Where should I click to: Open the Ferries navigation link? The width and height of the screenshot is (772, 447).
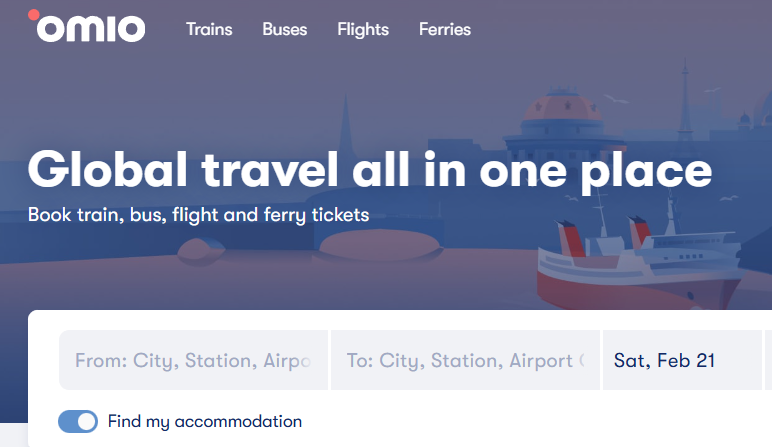tap(445, 30)
